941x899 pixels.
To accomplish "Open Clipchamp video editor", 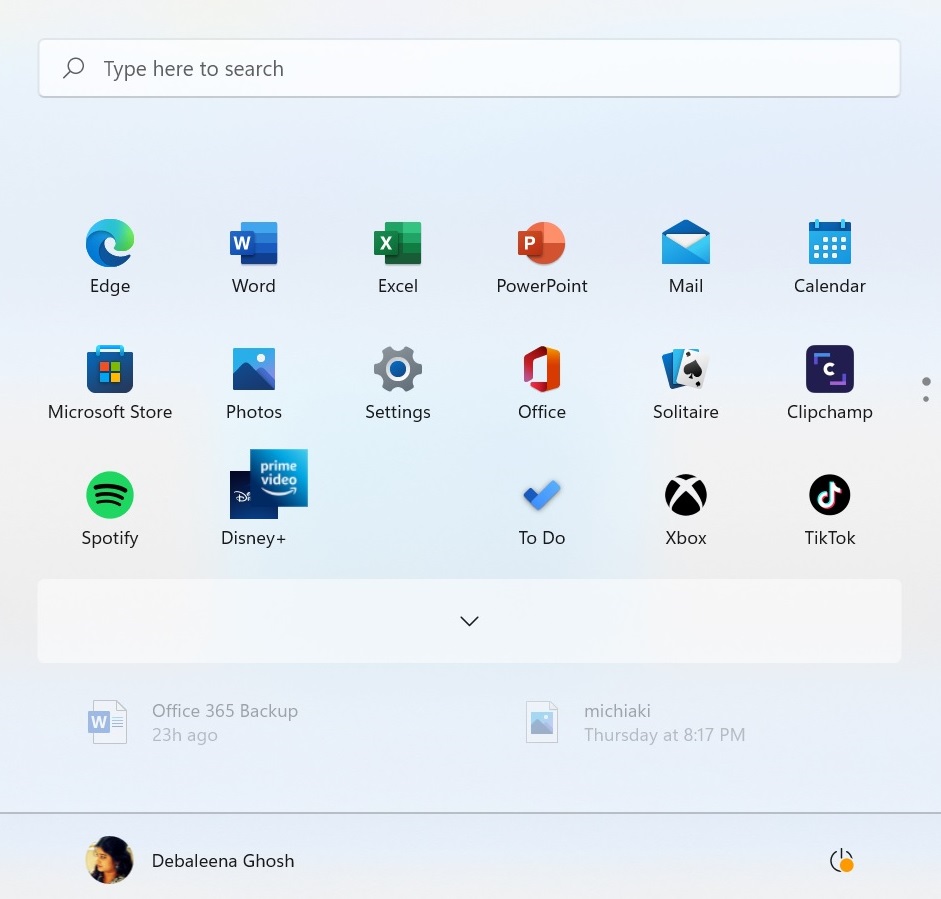I will tap(830, 382).
